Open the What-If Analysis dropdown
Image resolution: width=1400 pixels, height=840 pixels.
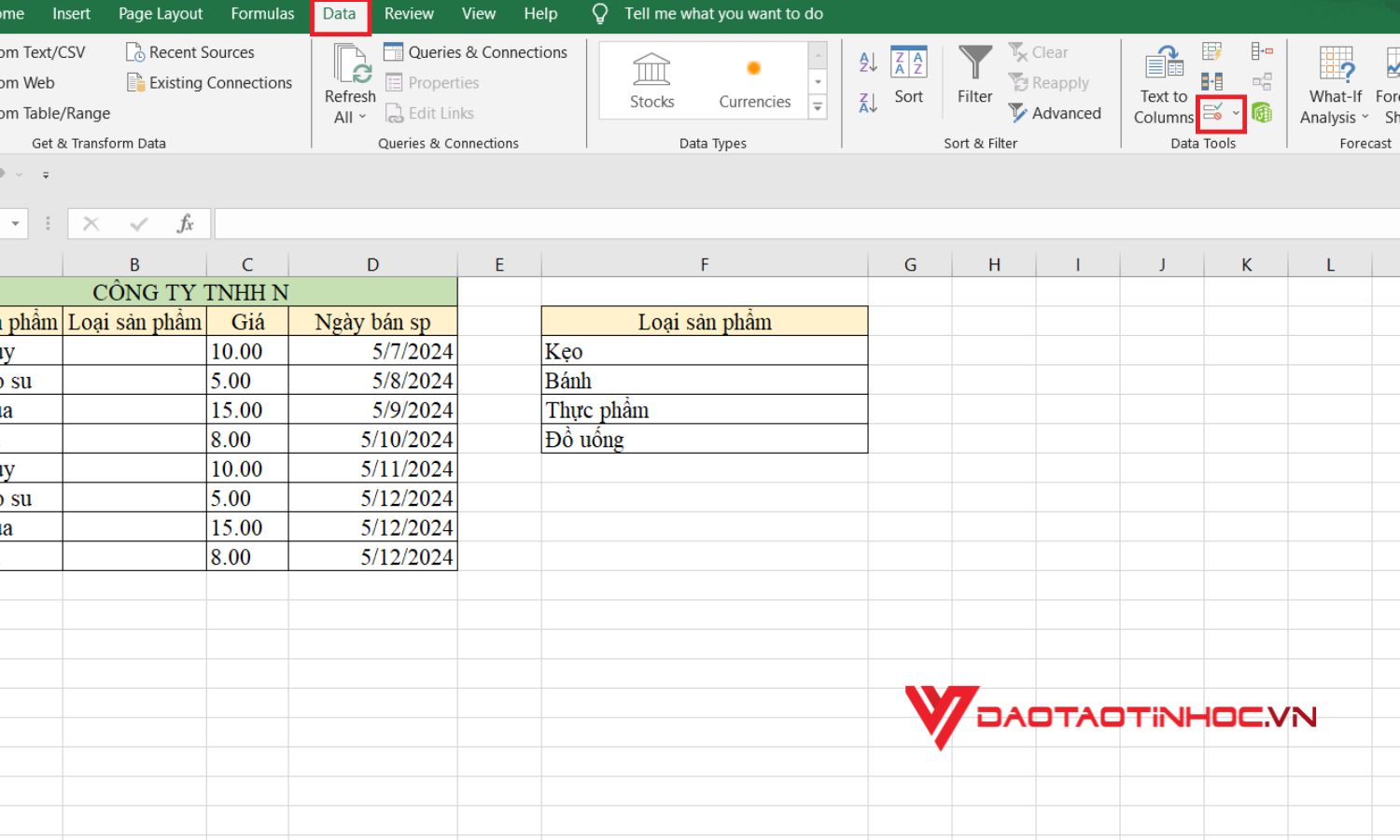pyautogui.click(x=1333, y=82)
